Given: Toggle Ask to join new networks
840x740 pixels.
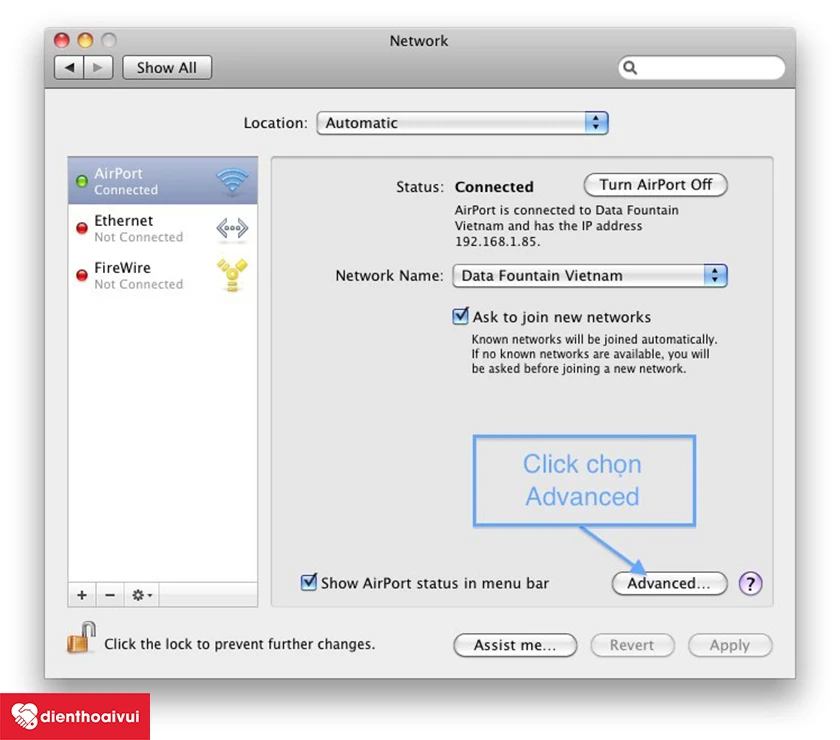Looking at the screenshot, I should point(460,316).
